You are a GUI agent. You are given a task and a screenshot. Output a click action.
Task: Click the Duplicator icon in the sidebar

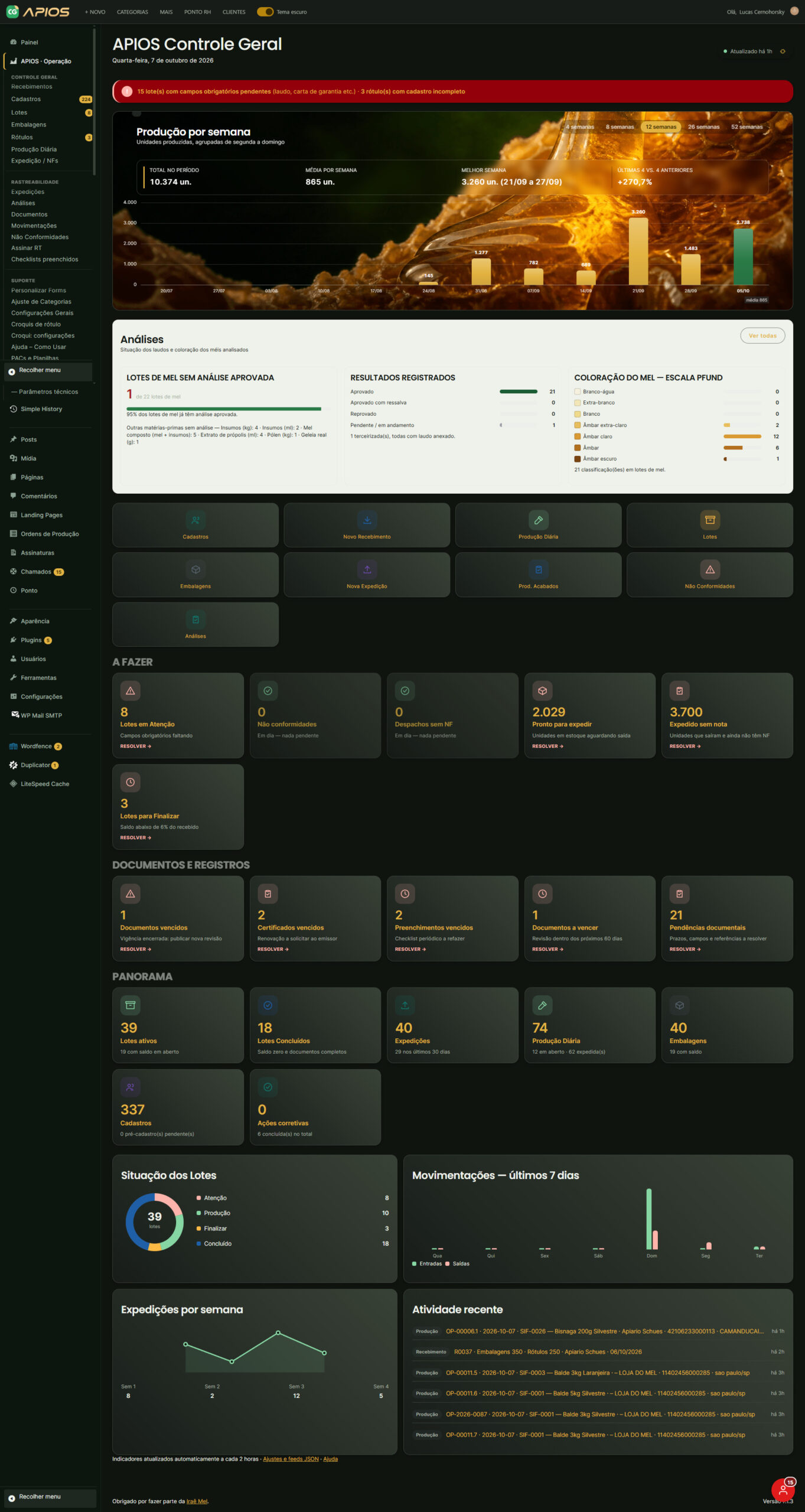(x=13, y=765)
